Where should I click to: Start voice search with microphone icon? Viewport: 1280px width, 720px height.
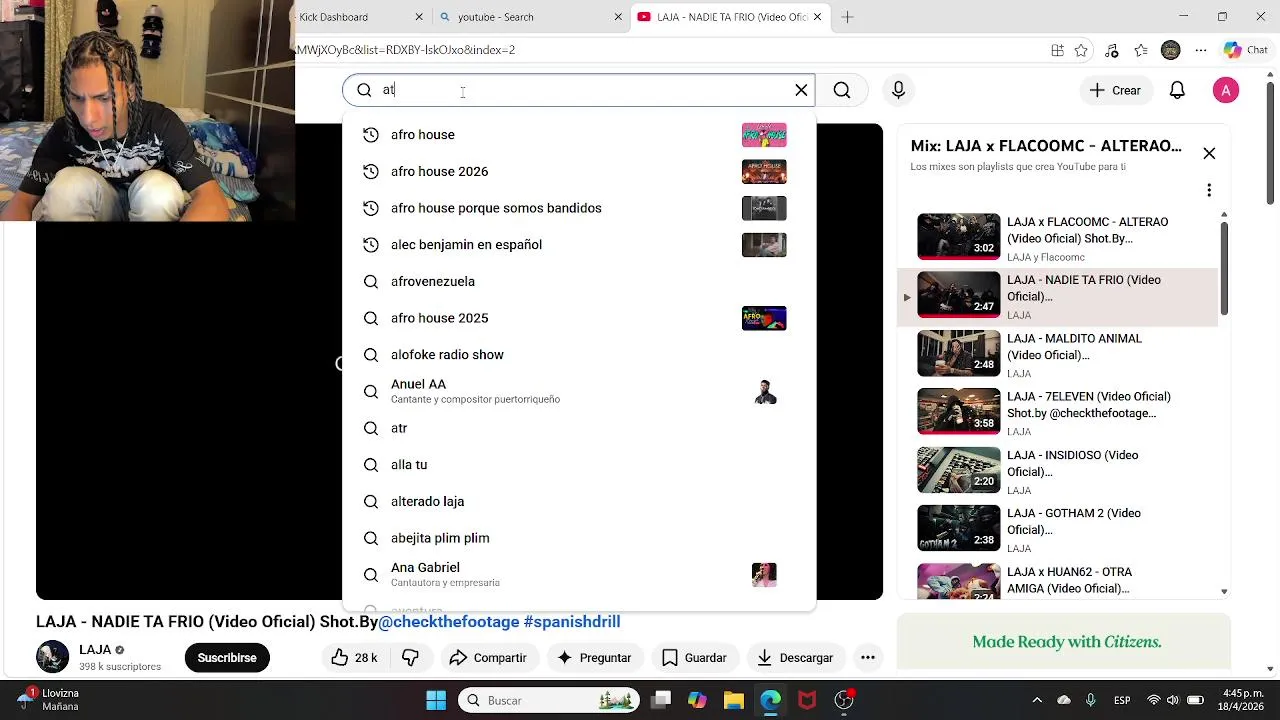click(x=898, y=90)
